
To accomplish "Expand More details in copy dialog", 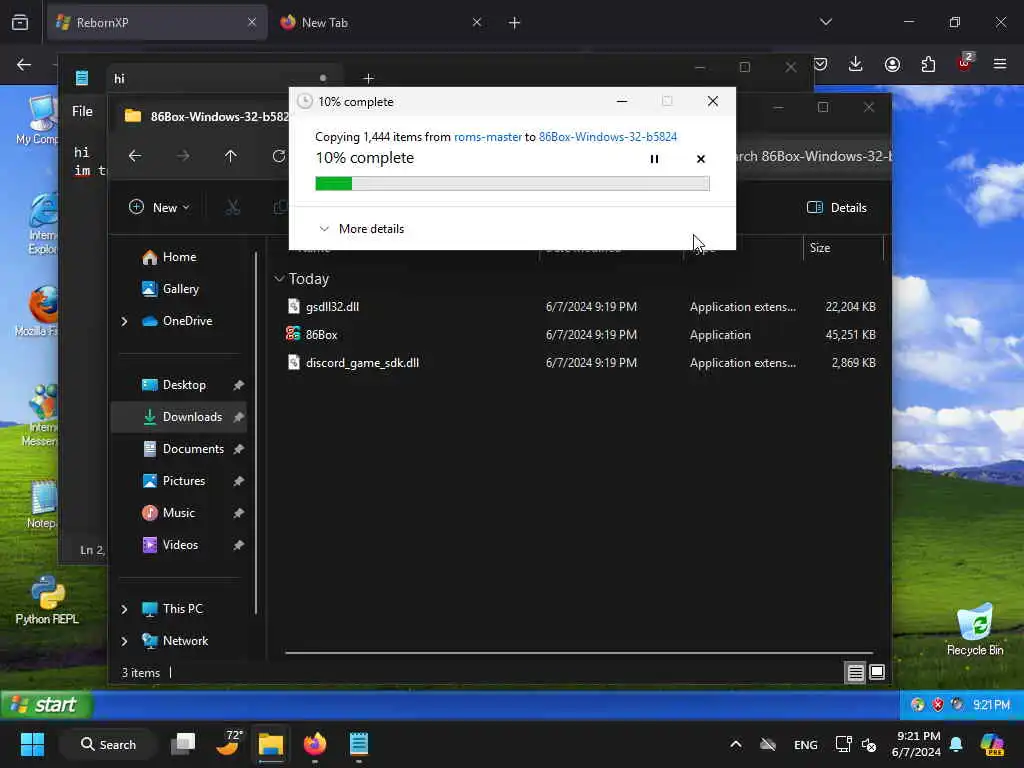I will (x=361, y=229).
